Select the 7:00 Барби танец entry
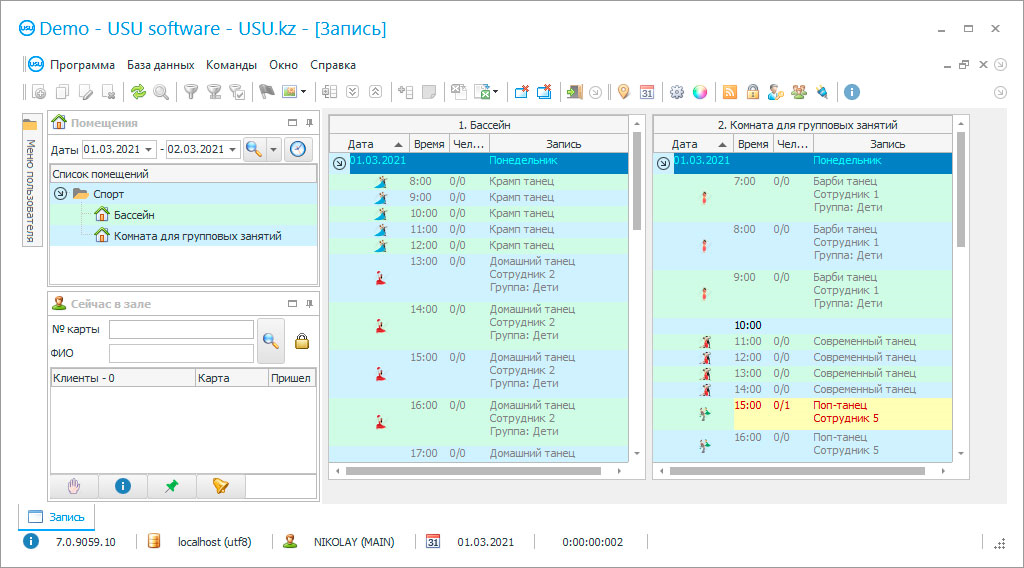Viewport: 1024px width, 568px height. tap(803, 197)
